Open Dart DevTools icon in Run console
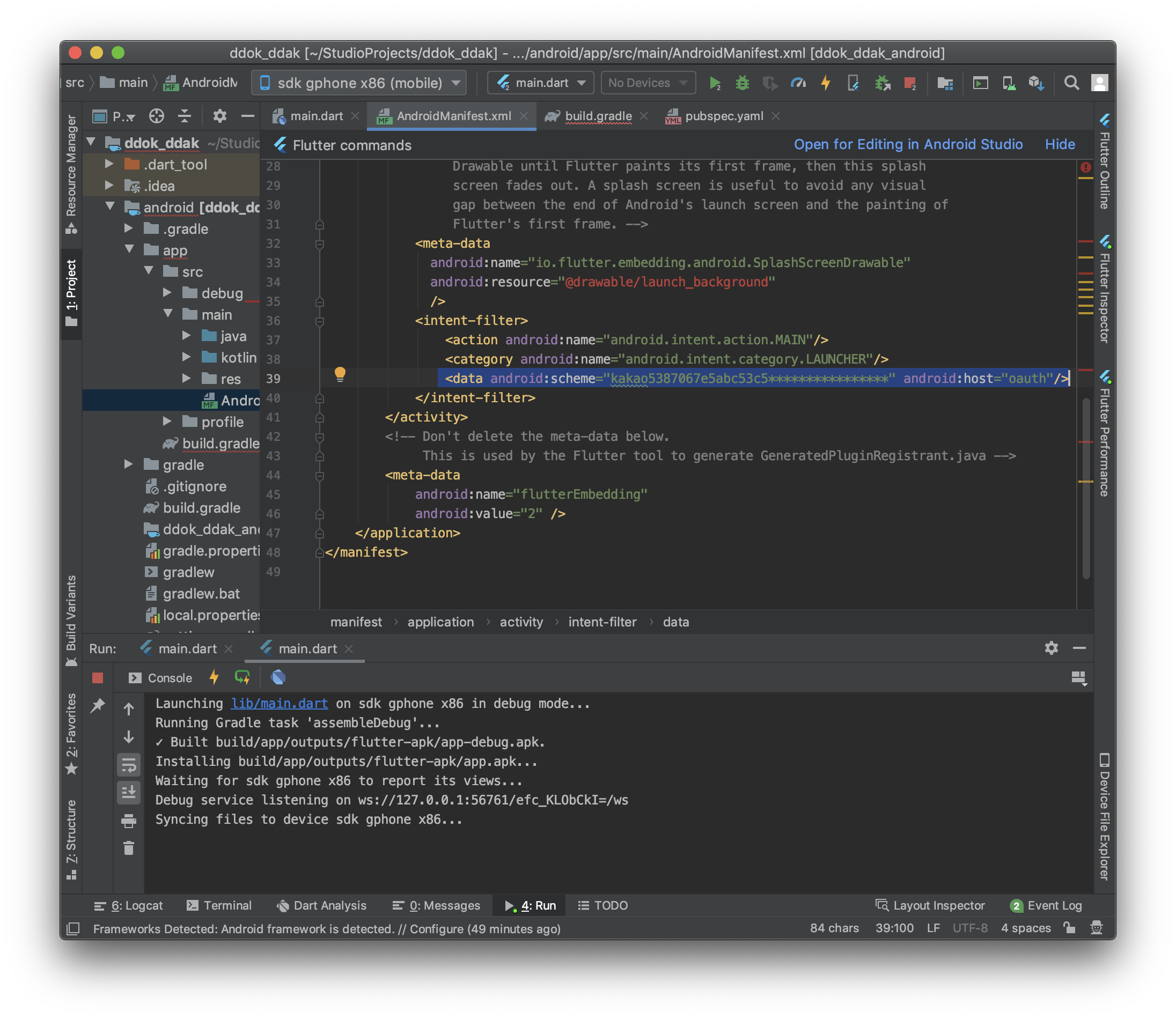 [278, 677]
